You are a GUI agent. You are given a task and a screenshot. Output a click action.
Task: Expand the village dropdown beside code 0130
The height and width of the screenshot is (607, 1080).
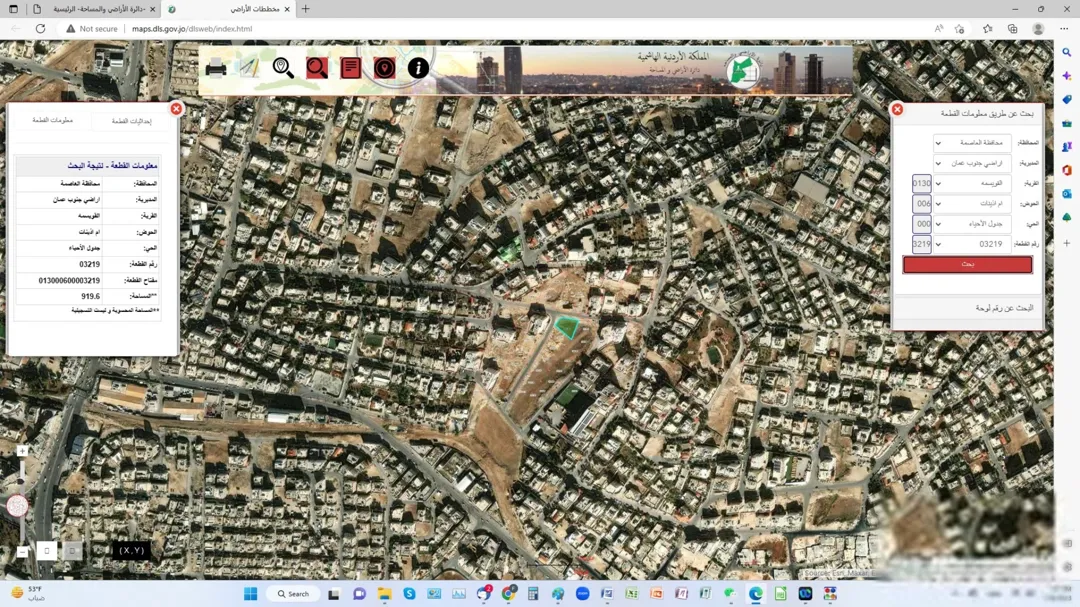click(x=972, y=183)
